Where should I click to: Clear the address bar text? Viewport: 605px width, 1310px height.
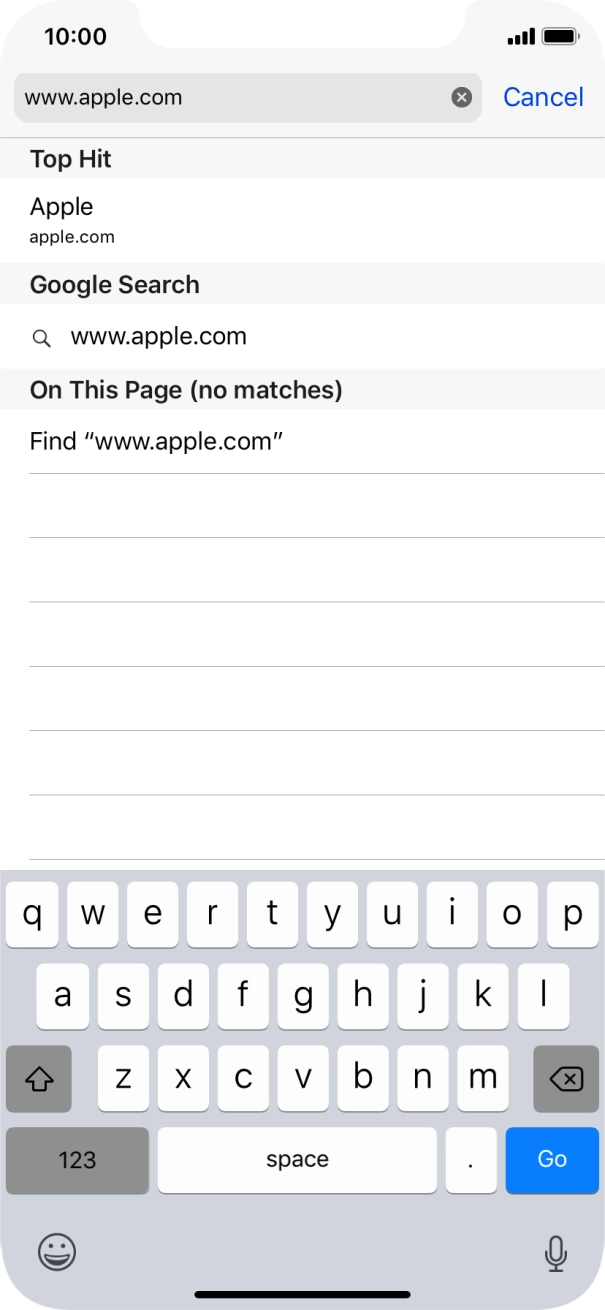point(459,97)
